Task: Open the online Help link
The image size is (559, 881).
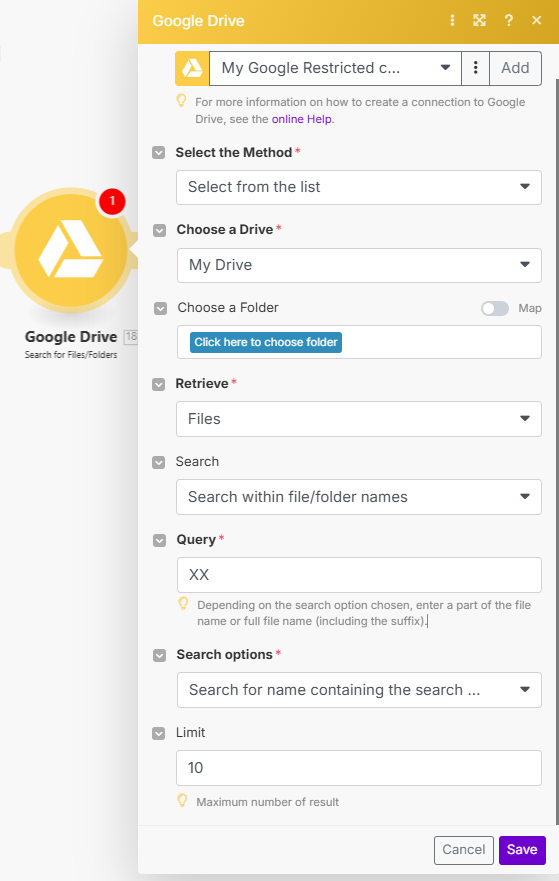Action: pyautogui.click(x=302, y=119)
